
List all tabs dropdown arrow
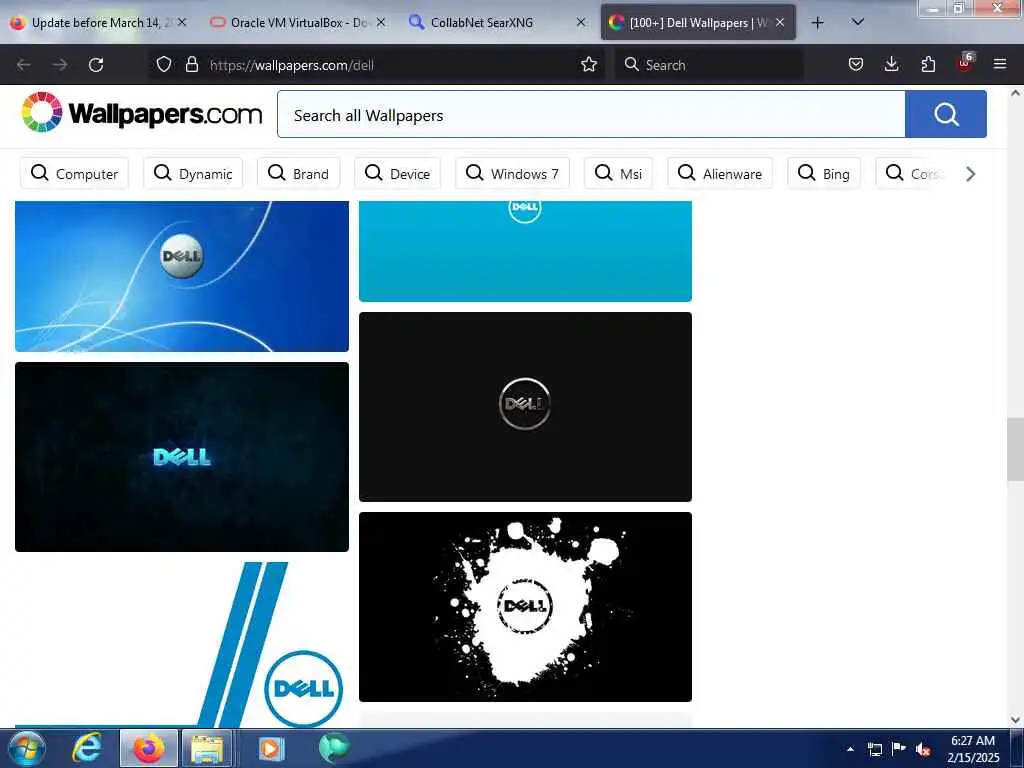point(858,22)
